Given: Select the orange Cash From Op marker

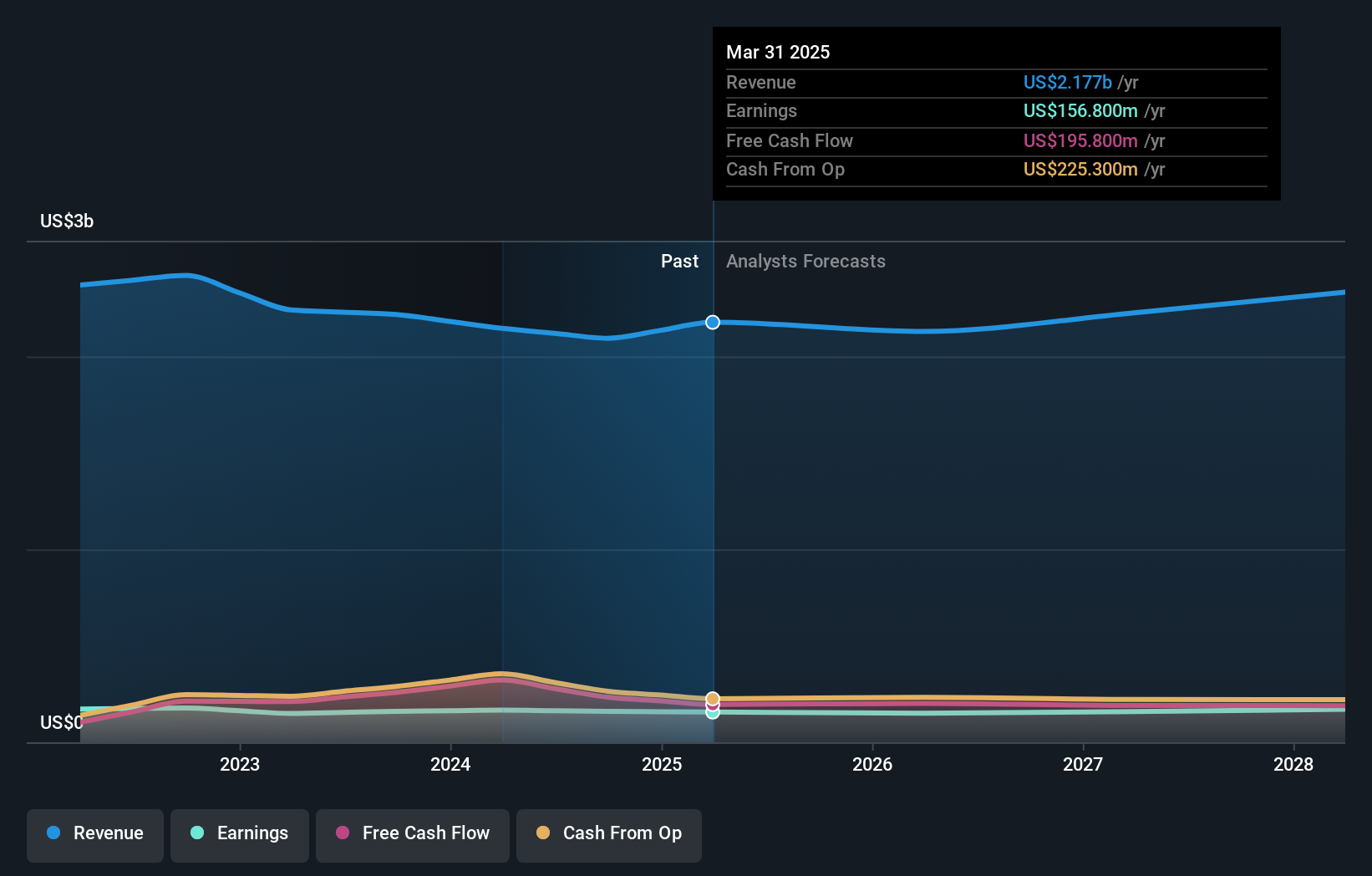Looking at the screenshot, I should [713, 698].
